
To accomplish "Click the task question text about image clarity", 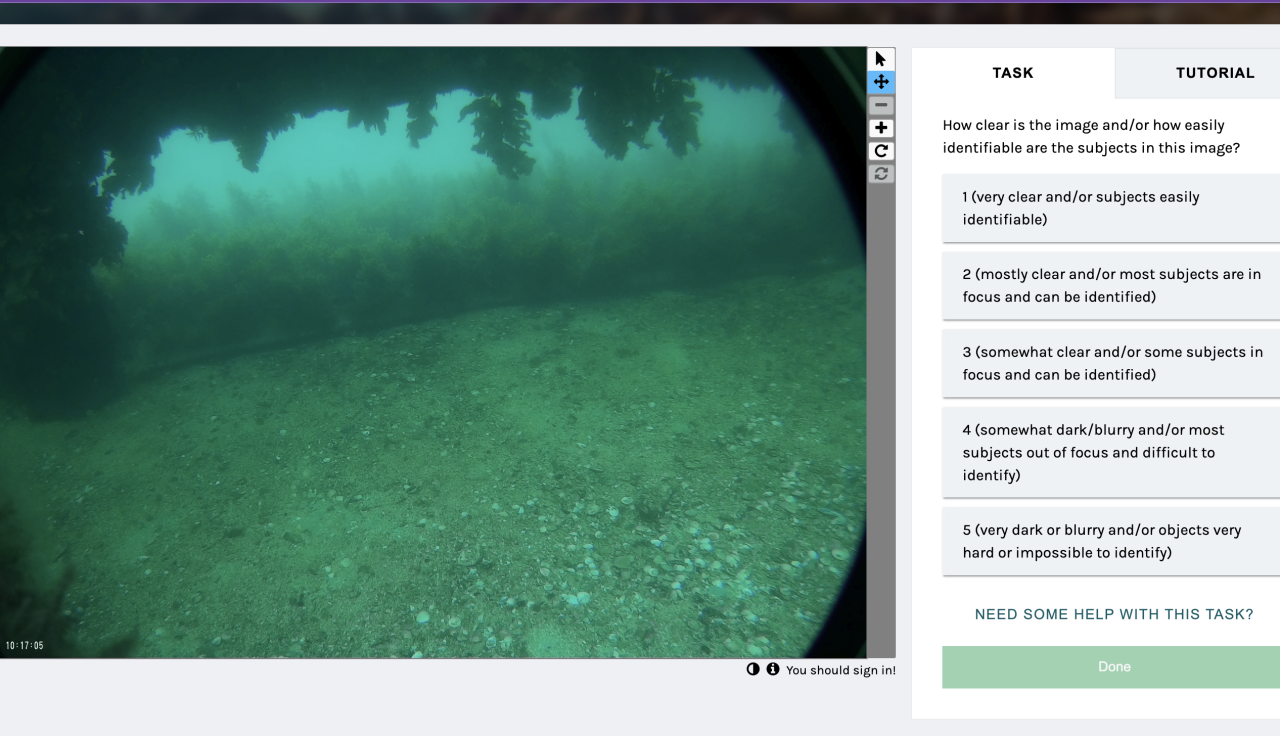I will pos(1092,137).
